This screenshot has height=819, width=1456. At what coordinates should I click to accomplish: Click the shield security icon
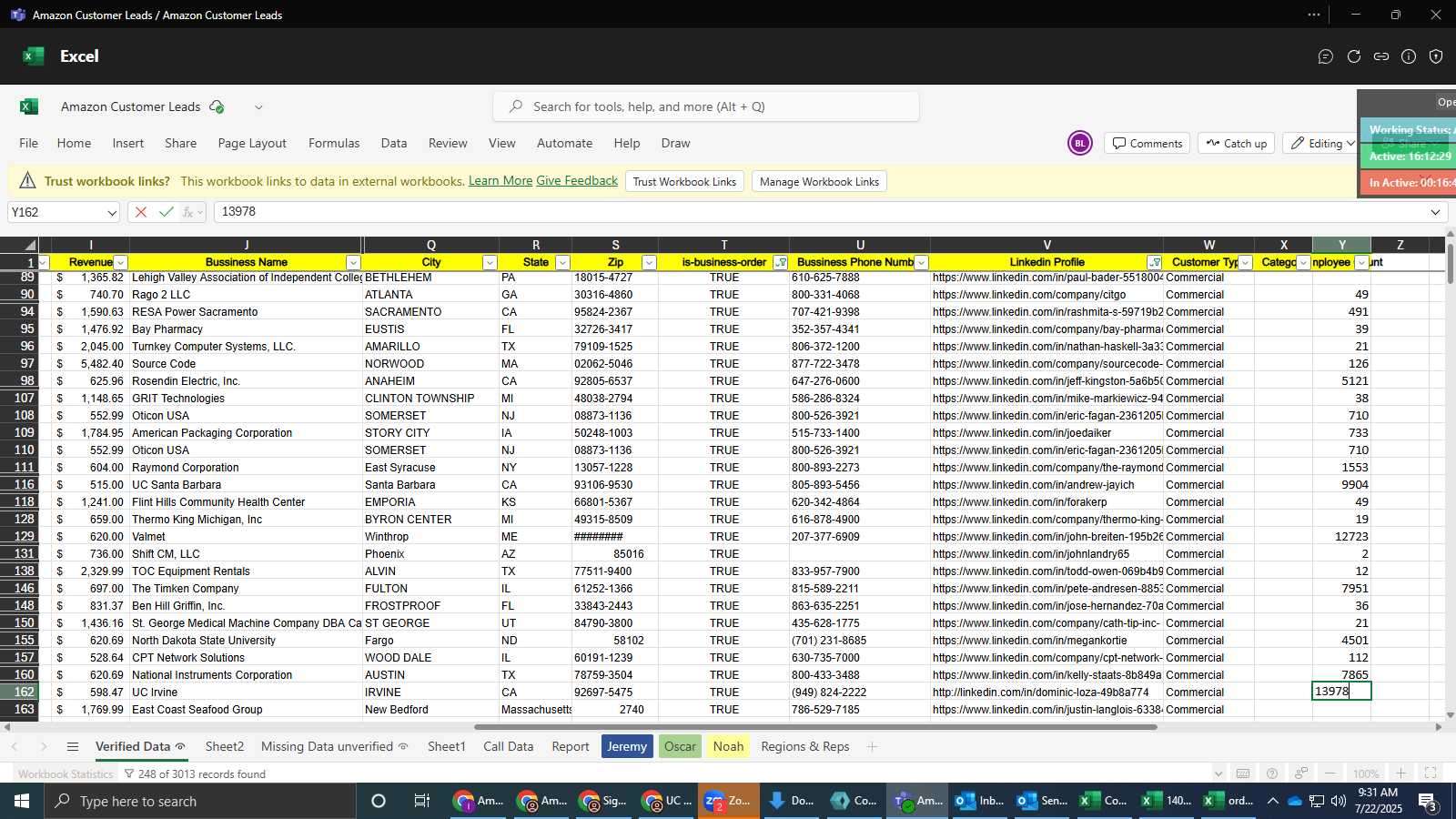(x=1436, y=56)
